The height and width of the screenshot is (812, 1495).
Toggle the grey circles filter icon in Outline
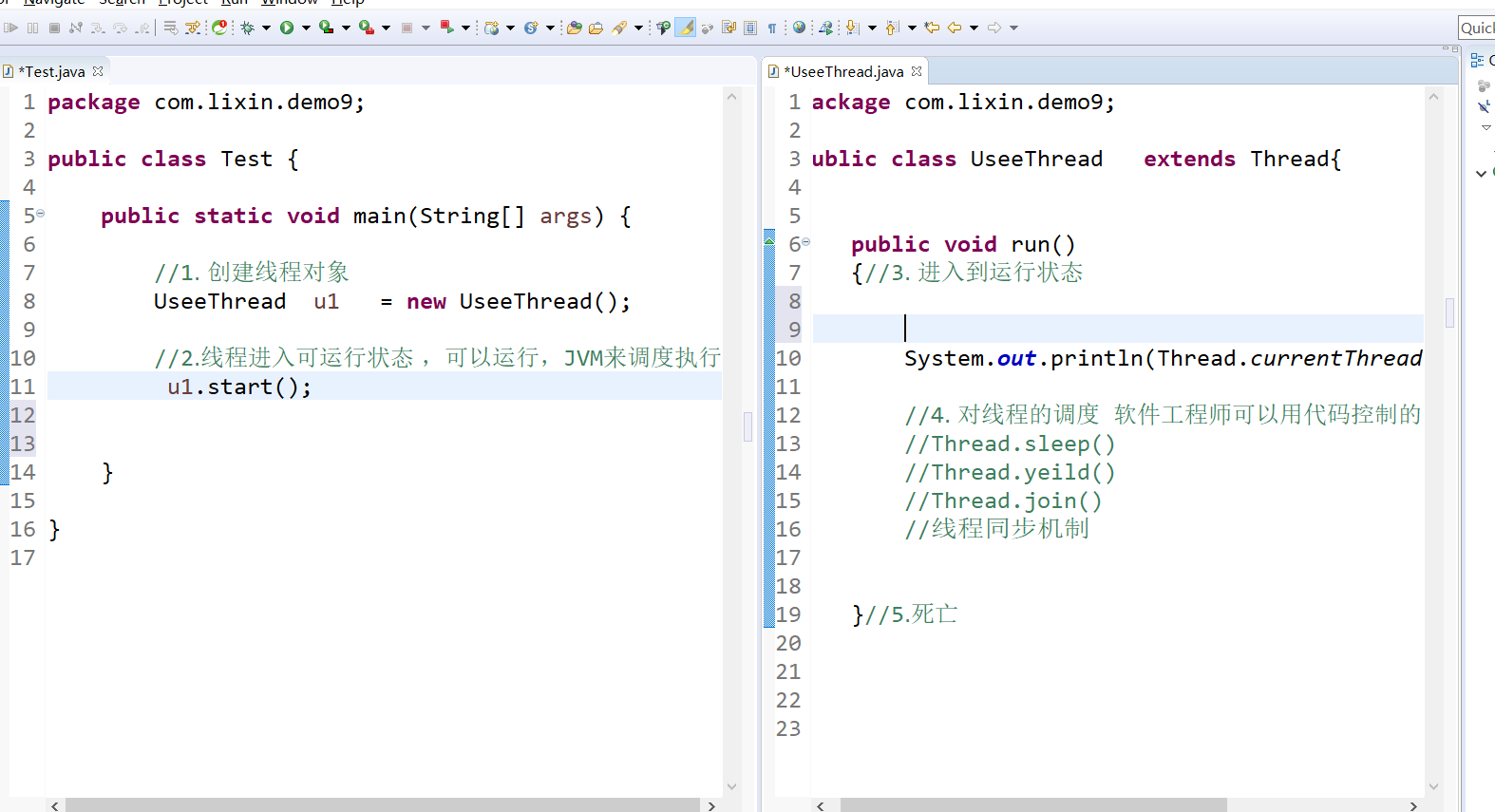tap(1484, 85)
